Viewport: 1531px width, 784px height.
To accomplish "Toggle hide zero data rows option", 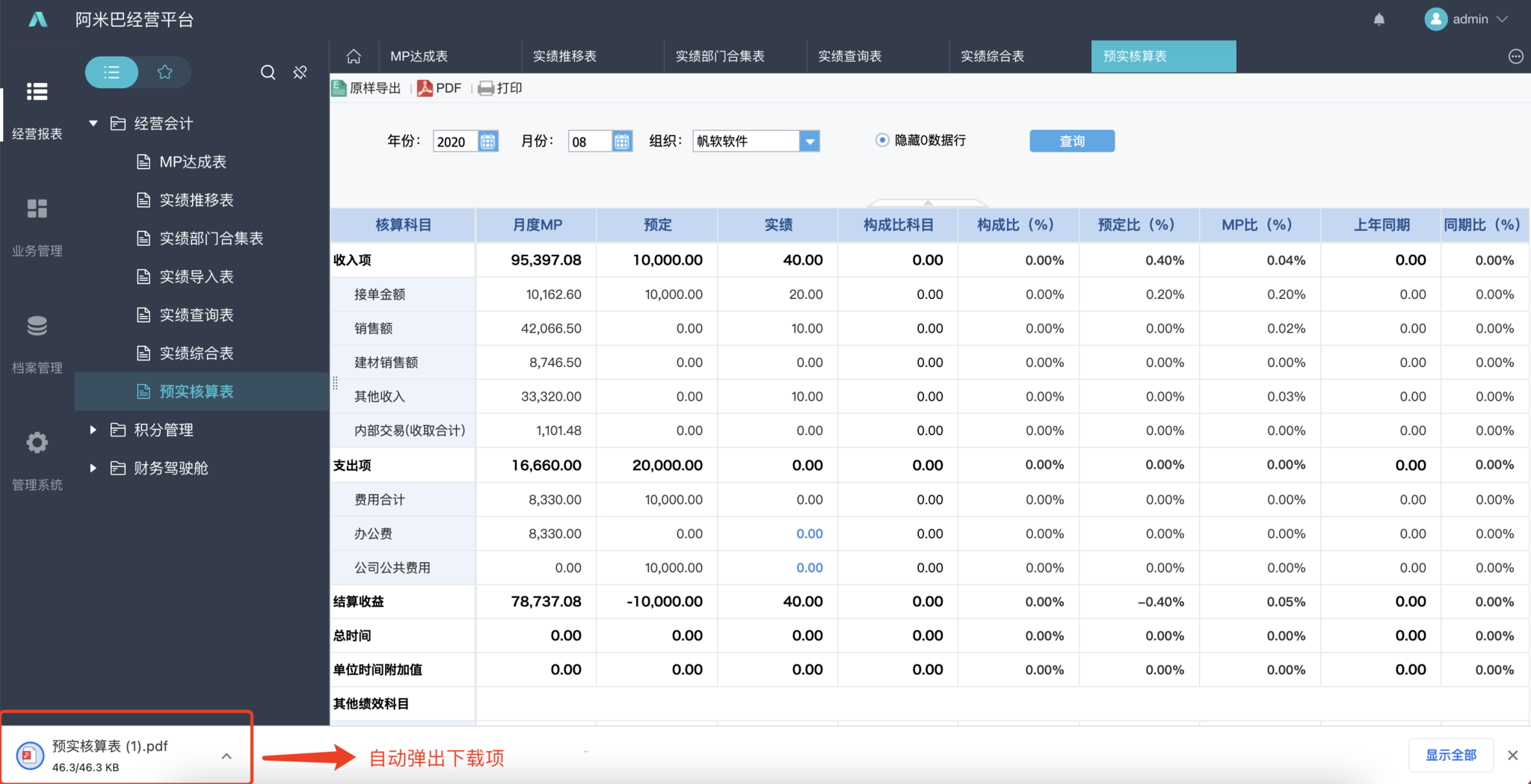I will 882,141.
